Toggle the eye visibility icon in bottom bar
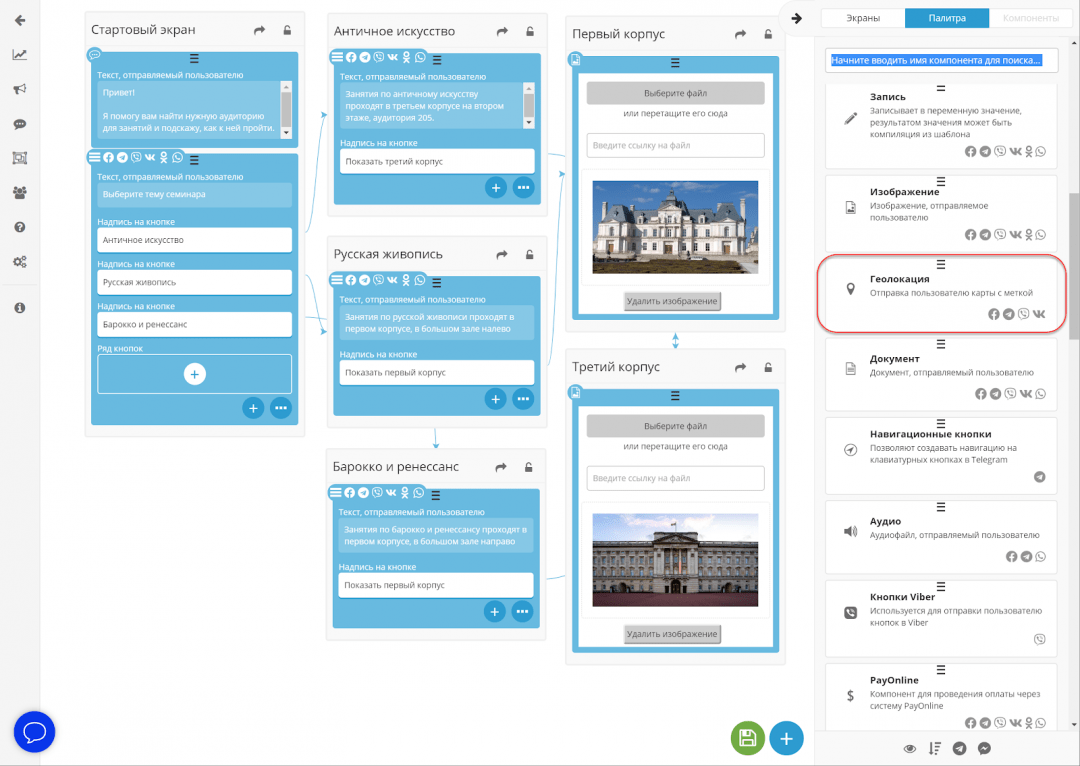This screenshot has height=766, width=1080. coord(910,748)
